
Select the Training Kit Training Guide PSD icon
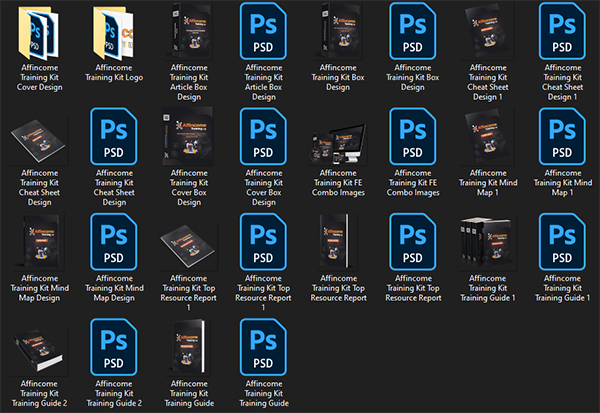[263, 347]
